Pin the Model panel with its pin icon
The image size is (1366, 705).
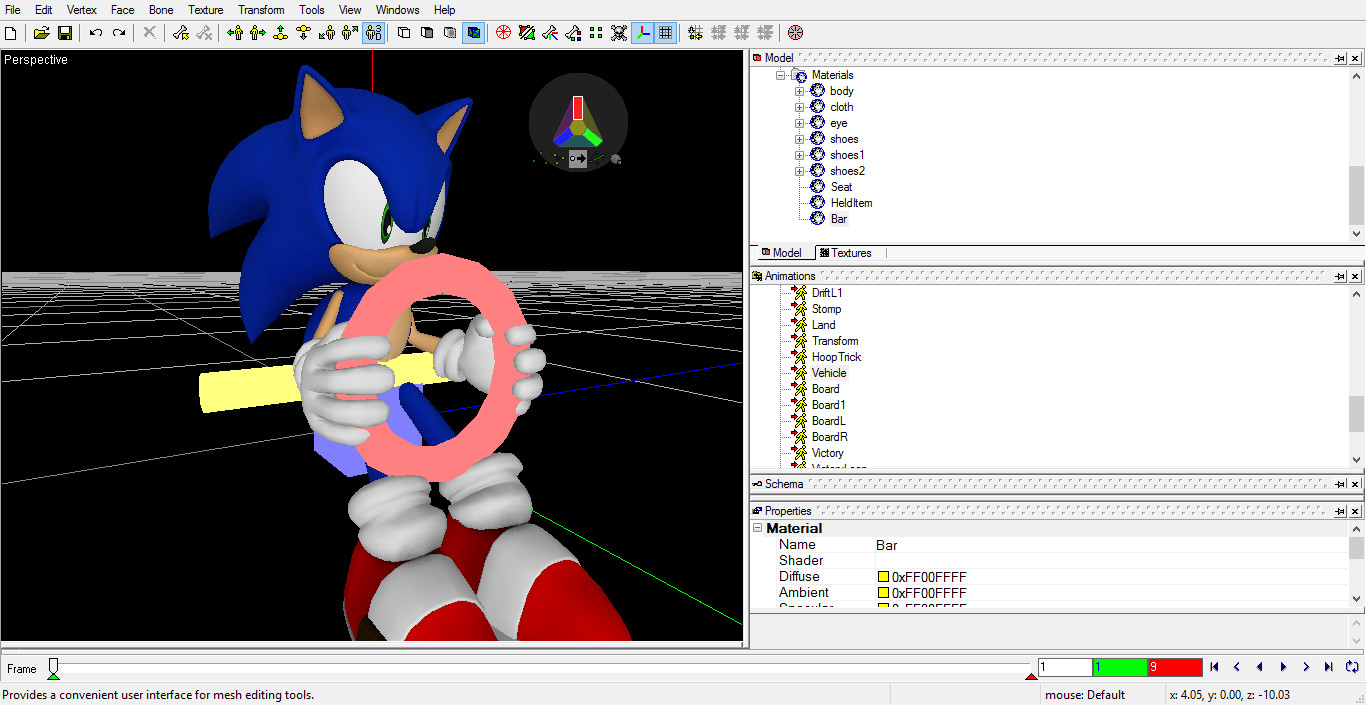(x=1341, y=57)
